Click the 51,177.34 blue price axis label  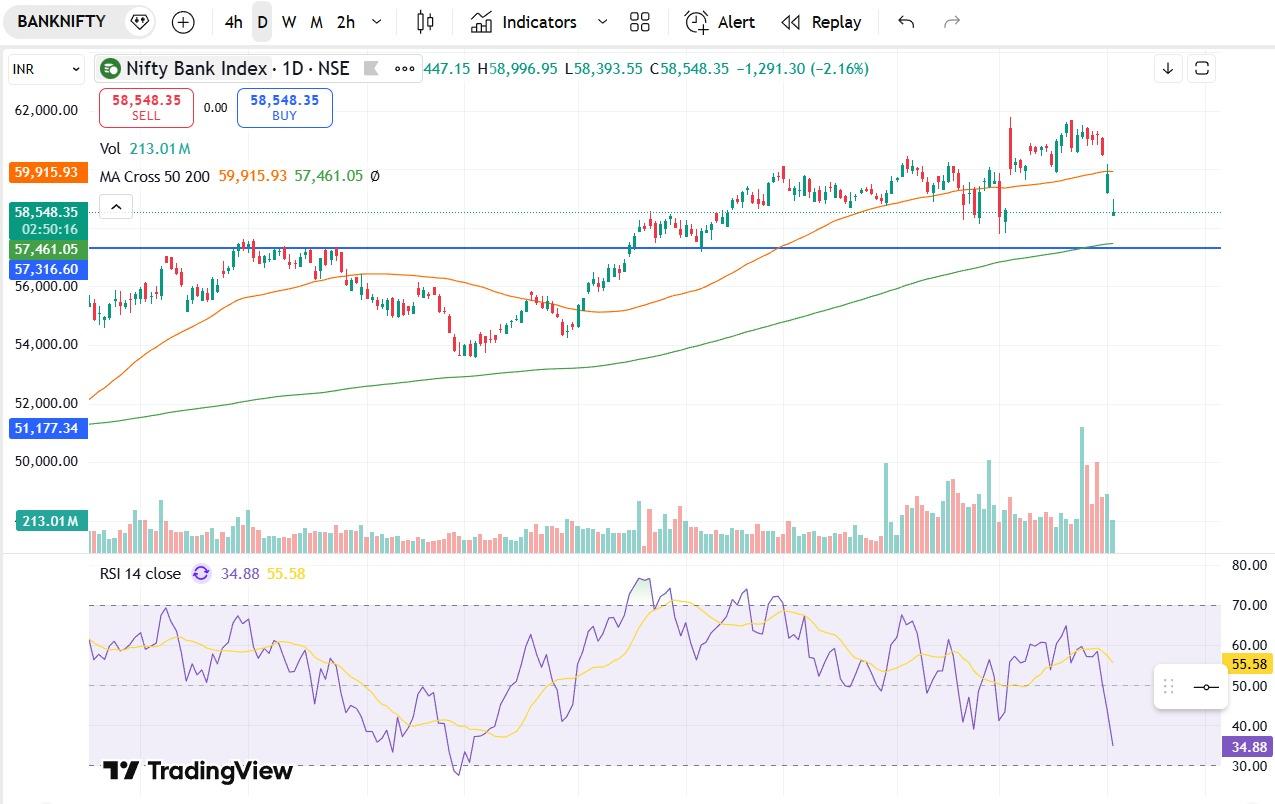click(48, 428)
